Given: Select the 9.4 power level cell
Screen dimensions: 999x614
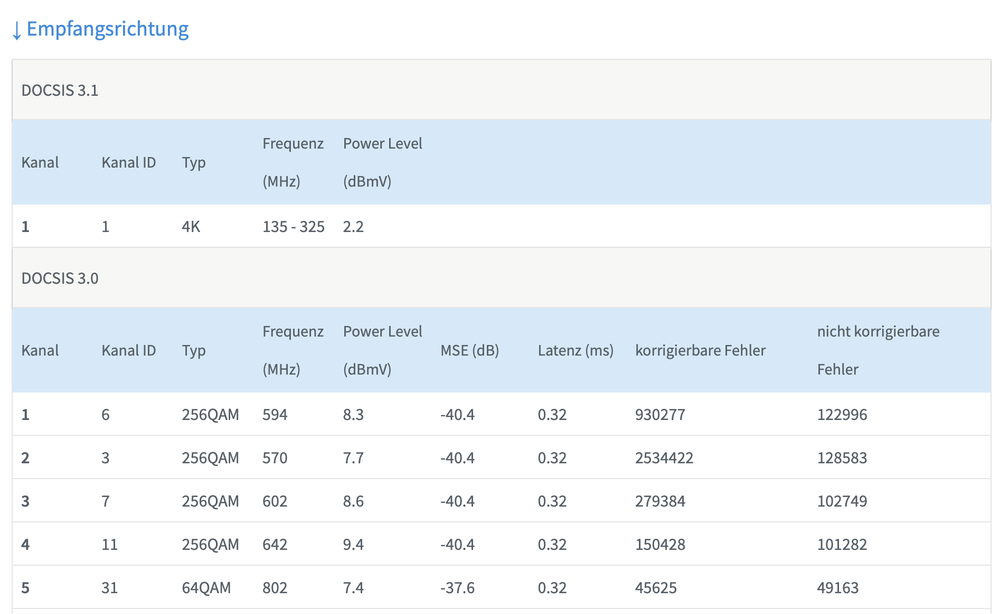Looking at the screenshot, I should (x=353, y=545).
